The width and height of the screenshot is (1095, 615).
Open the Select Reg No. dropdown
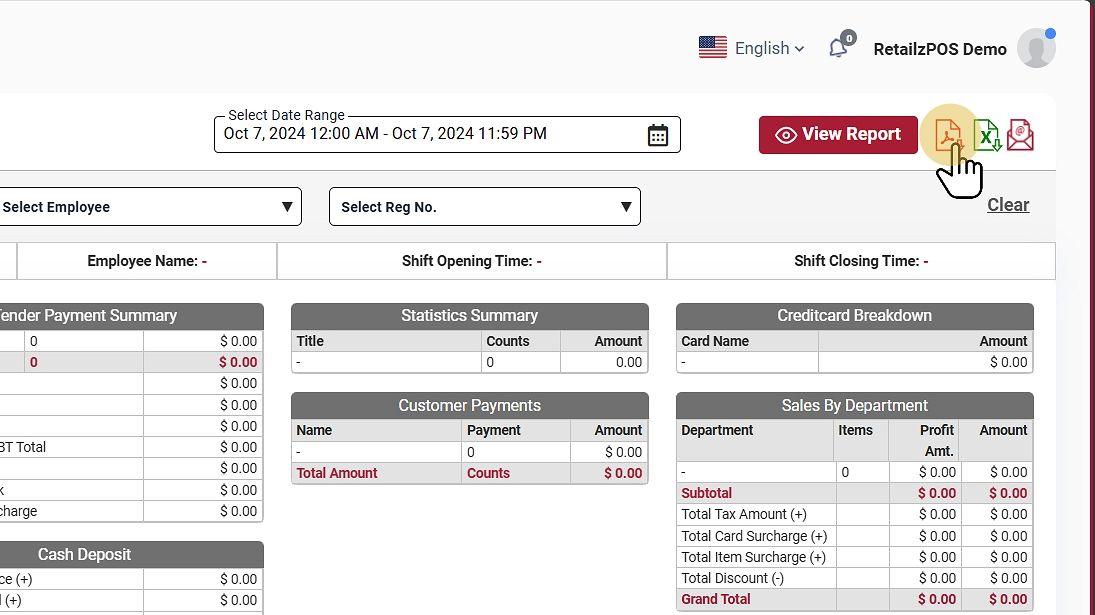pyautogui.click(x=485, y=207)
